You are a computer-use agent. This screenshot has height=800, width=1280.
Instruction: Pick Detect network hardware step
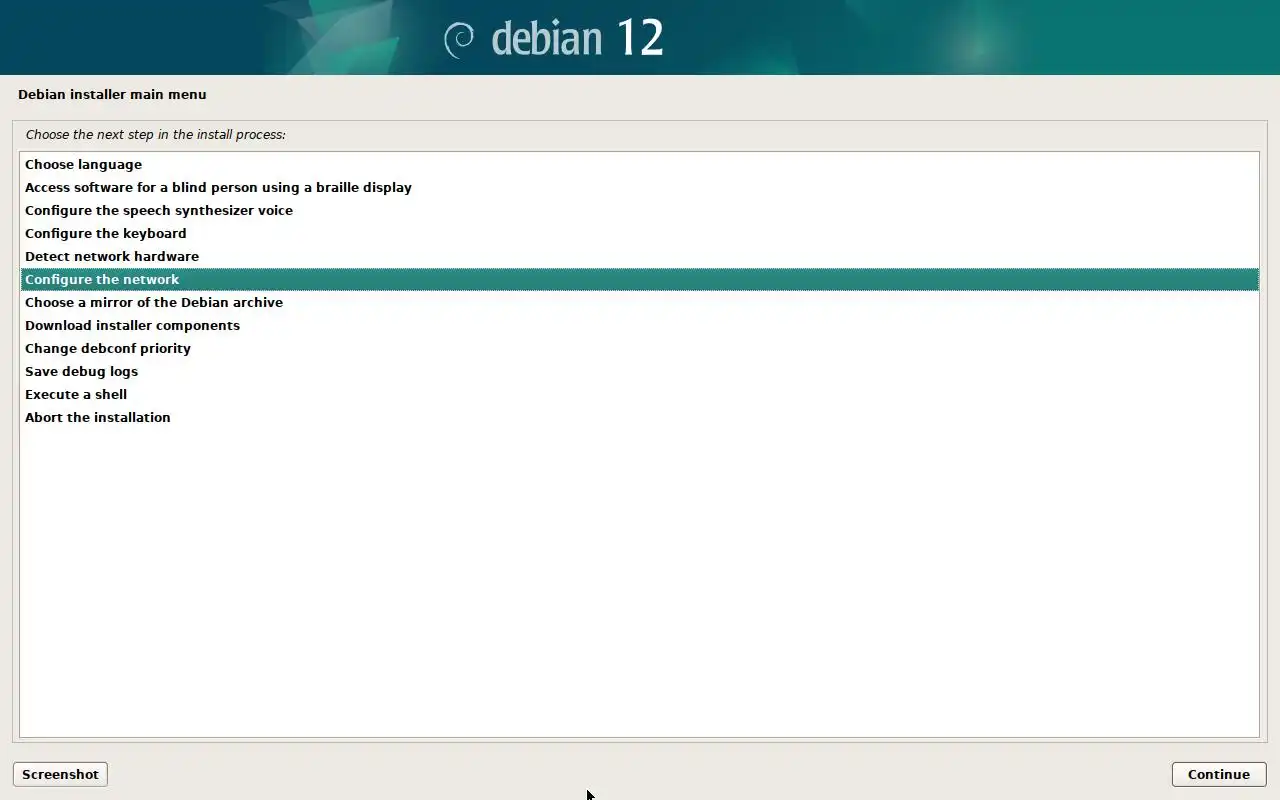[x=640, y=256]
